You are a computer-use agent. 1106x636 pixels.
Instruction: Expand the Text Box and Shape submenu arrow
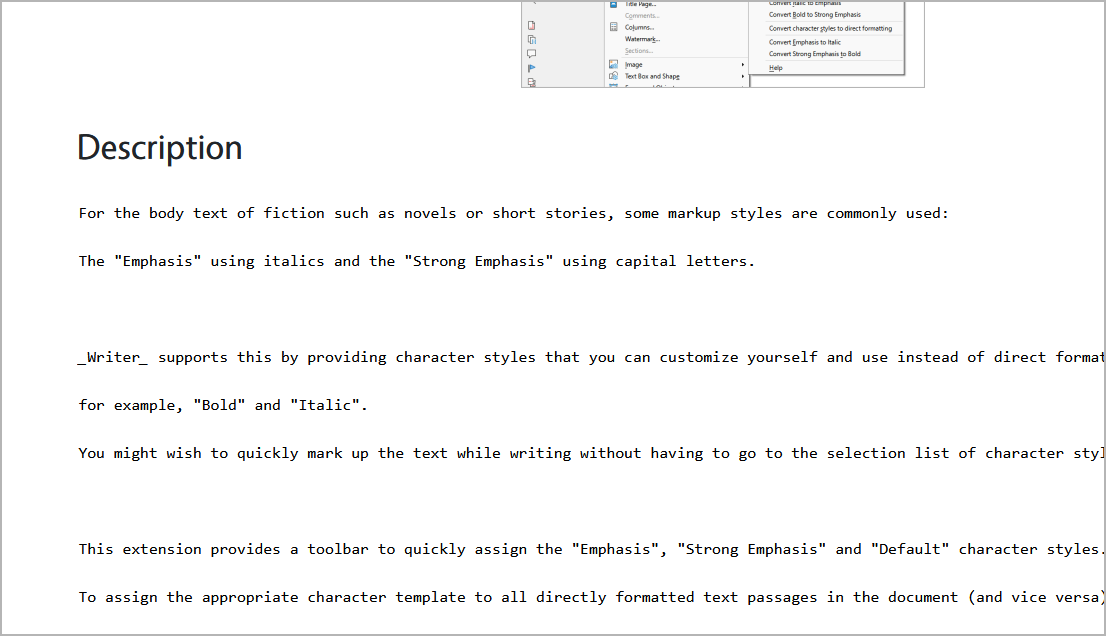click(743, 76)
